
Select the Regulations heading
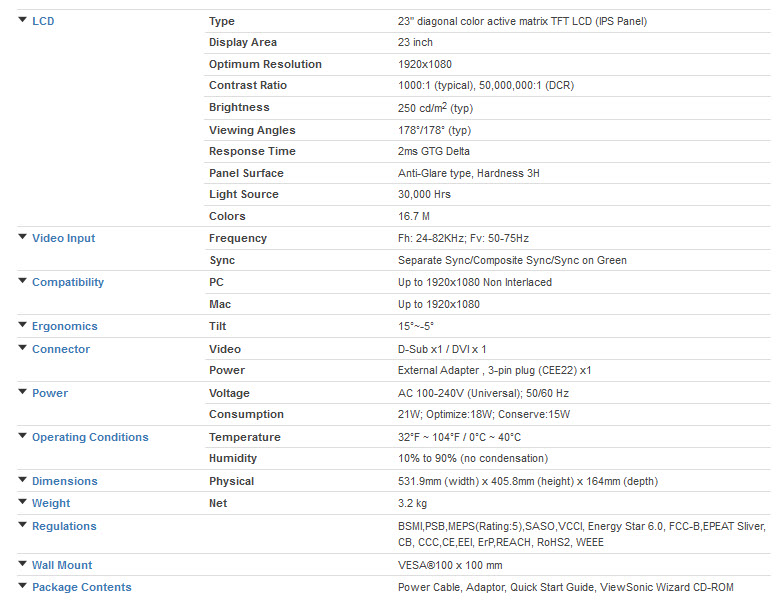pyautogui.click(x=64, y=526)
